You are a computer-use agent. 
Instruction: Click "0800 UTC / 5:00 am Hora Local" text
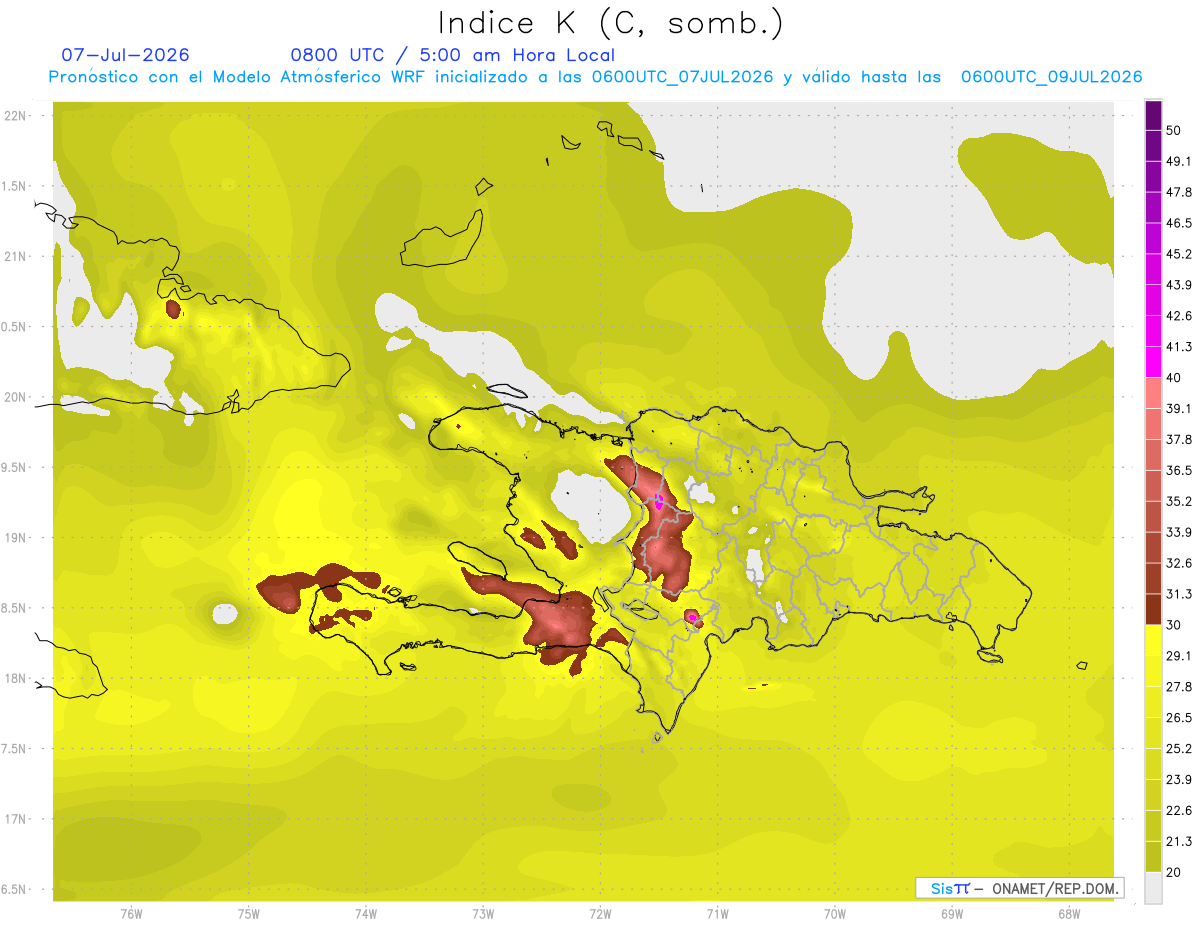click(x=453, y=55)
